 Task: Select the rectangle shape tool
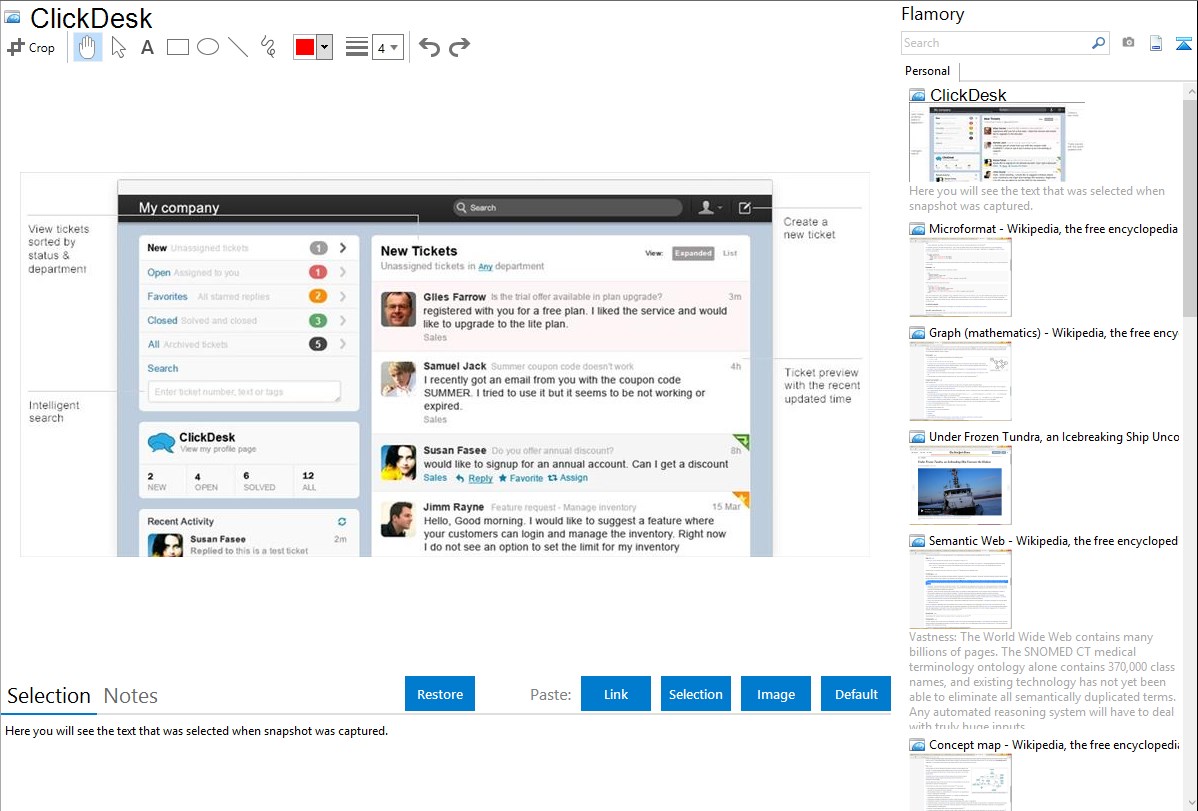(178, 47)
